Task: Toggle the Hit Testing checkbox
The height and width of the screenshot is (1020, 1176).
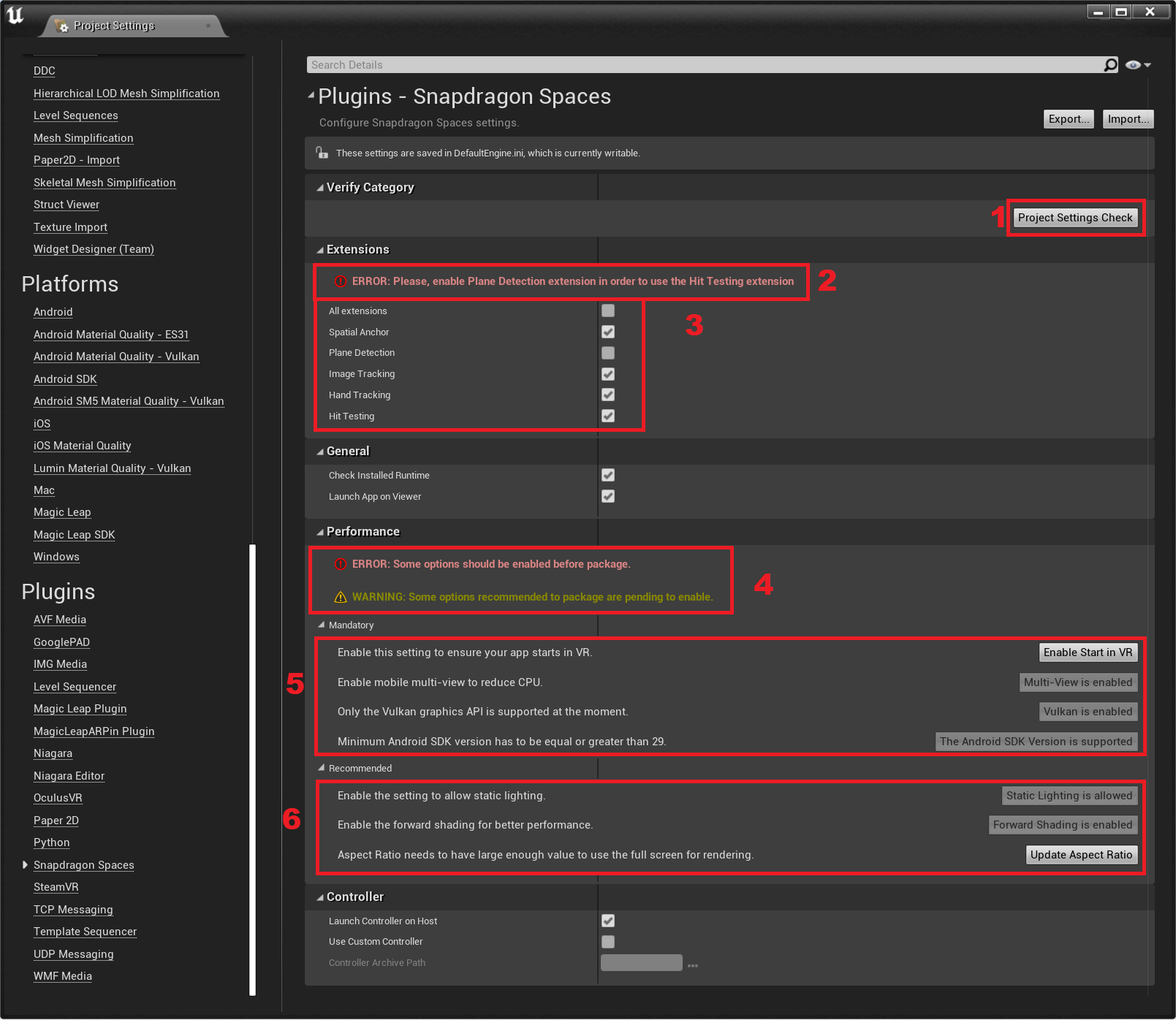Action: point(608,416)
